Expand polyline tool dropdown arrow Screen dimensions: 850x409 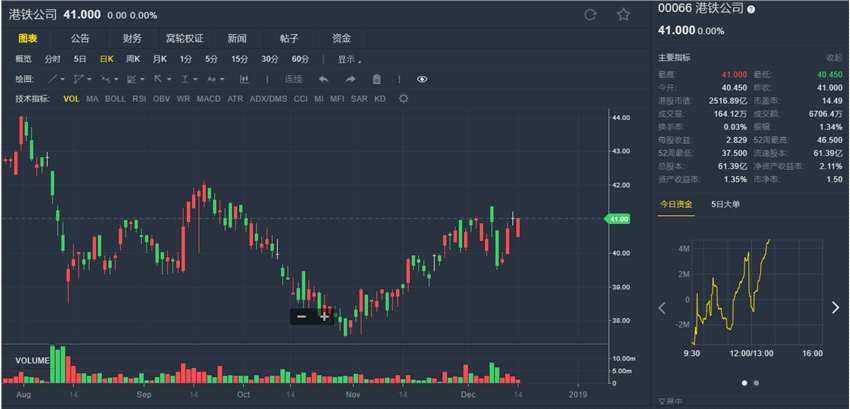[x=89, y=79]
